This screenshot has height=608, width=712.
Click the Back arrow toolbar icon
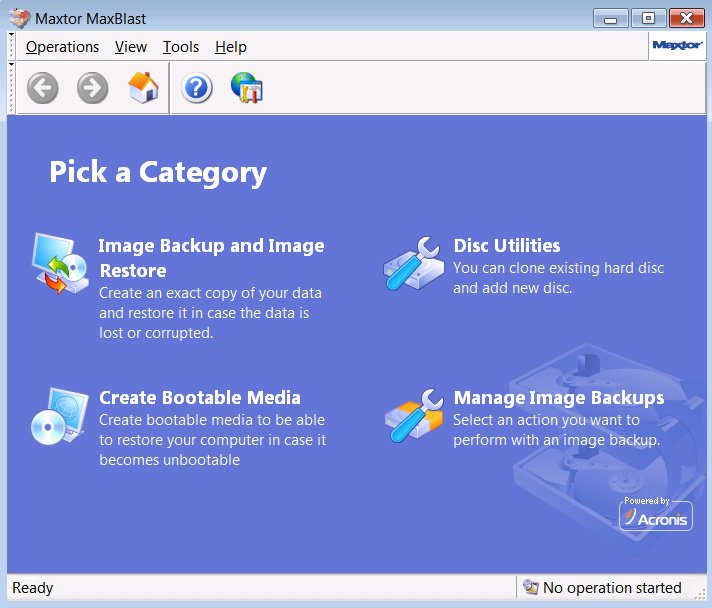43,88
